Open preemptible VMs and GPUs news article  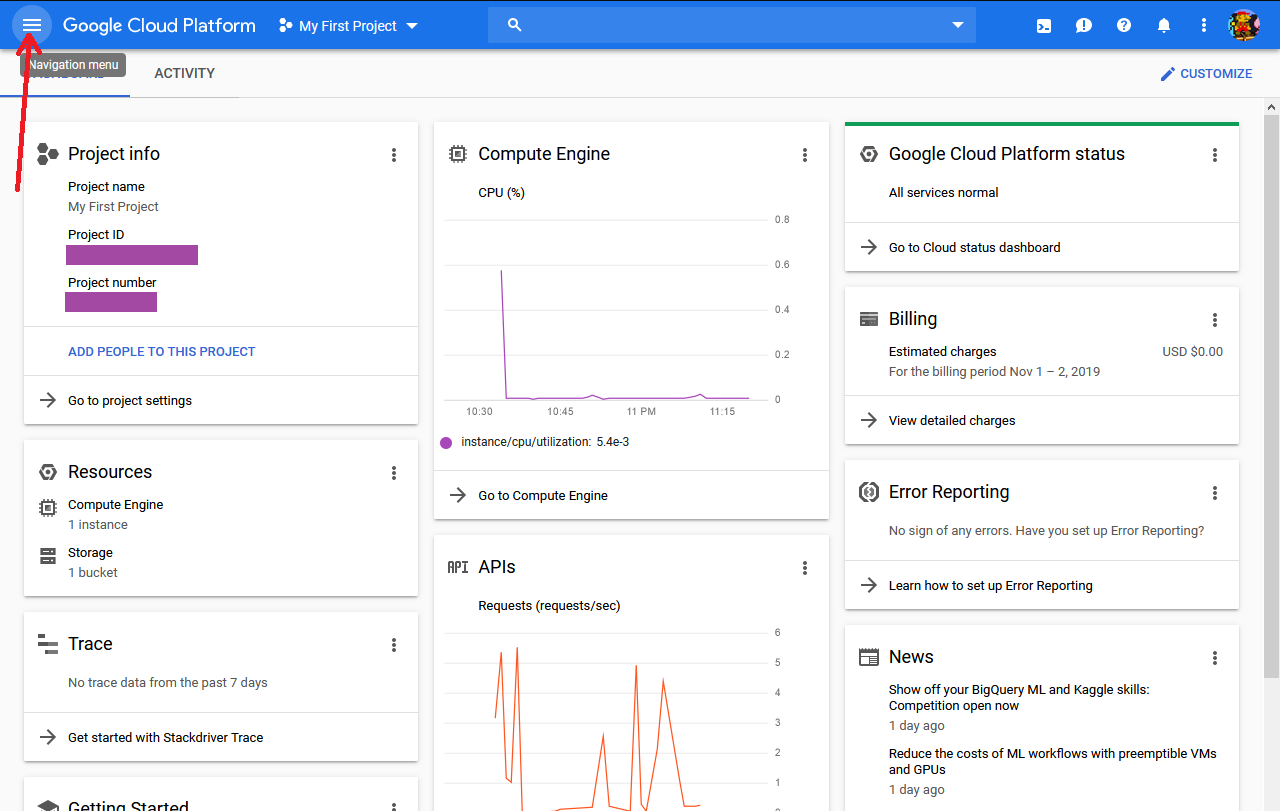(x=1053, y=762)
